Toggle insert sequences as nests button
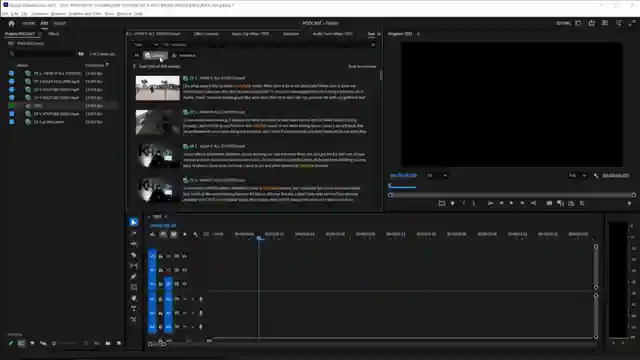Image resolution: width=640 pixels, height=360 pixels. coord(152,234)
